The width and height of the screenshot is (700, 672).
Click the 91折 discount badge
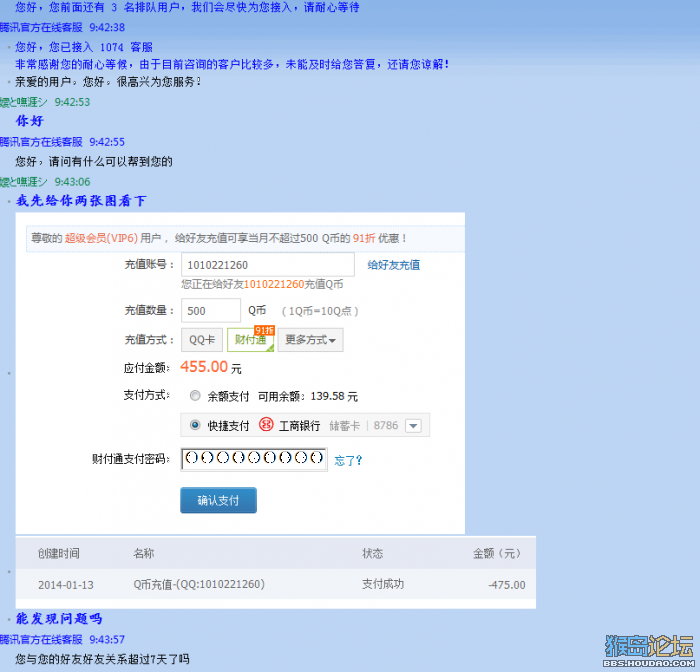coord(264,330)
